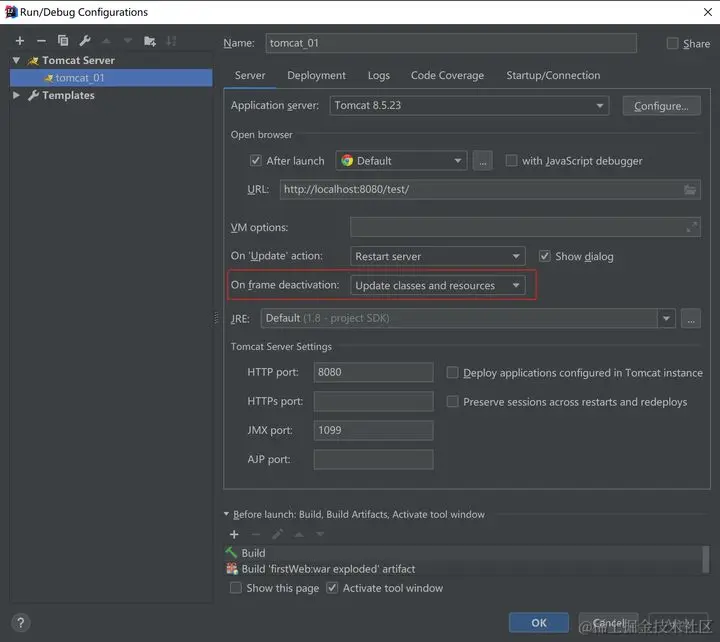
Task: Move before launch task up
Action: (299, 535)
